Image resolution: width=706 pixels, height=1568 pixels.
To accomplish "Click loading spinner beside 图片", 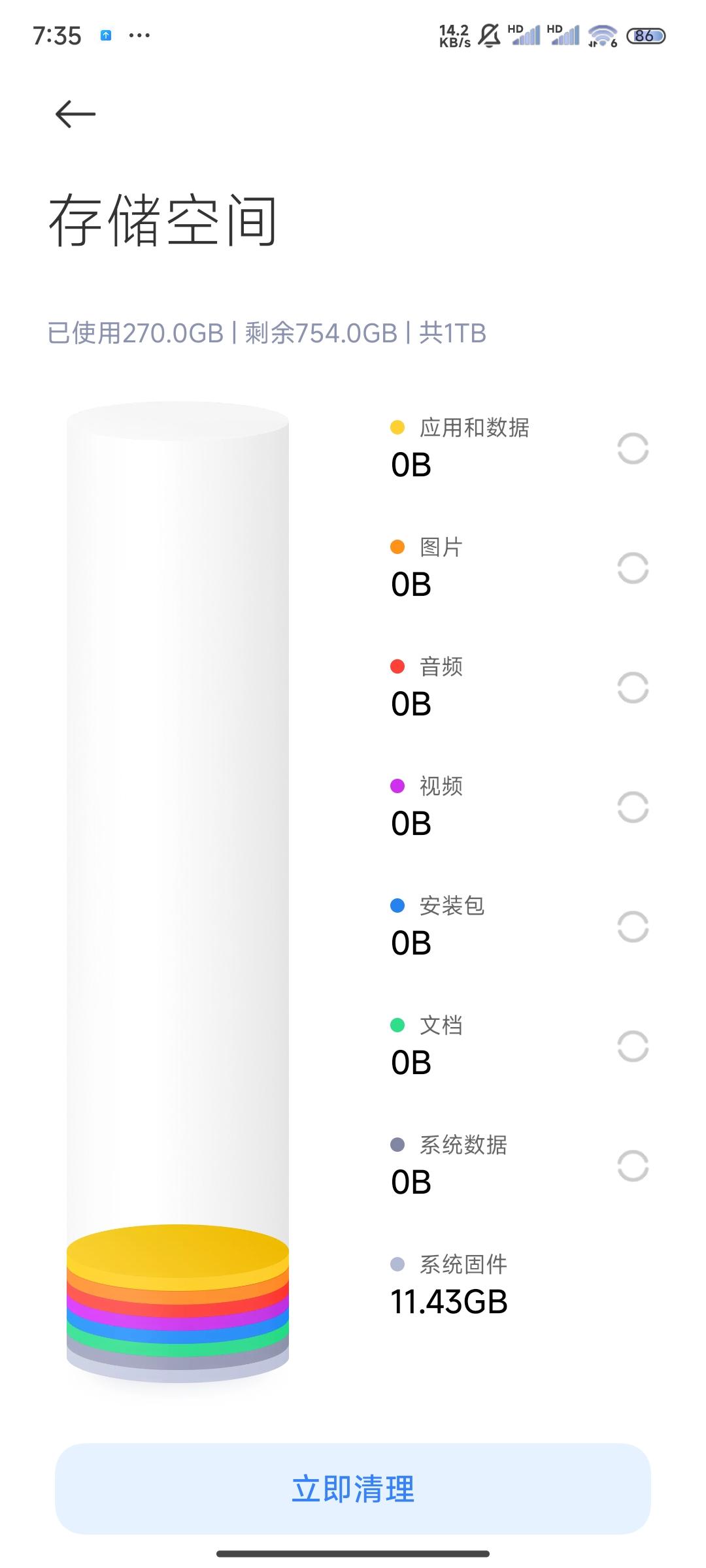I will (x=633, y=568).
